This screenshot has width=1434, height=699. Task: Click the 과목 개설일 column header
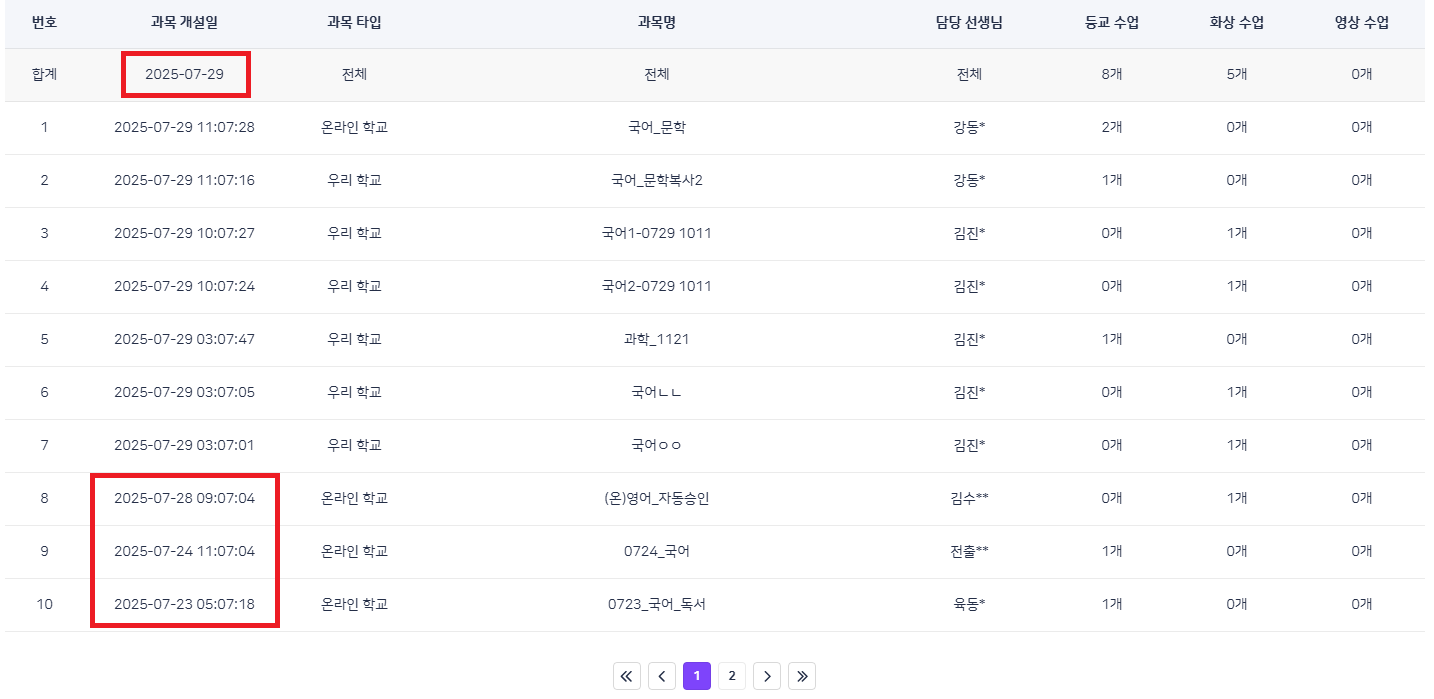pyautogui.click(x=184, y=22)
